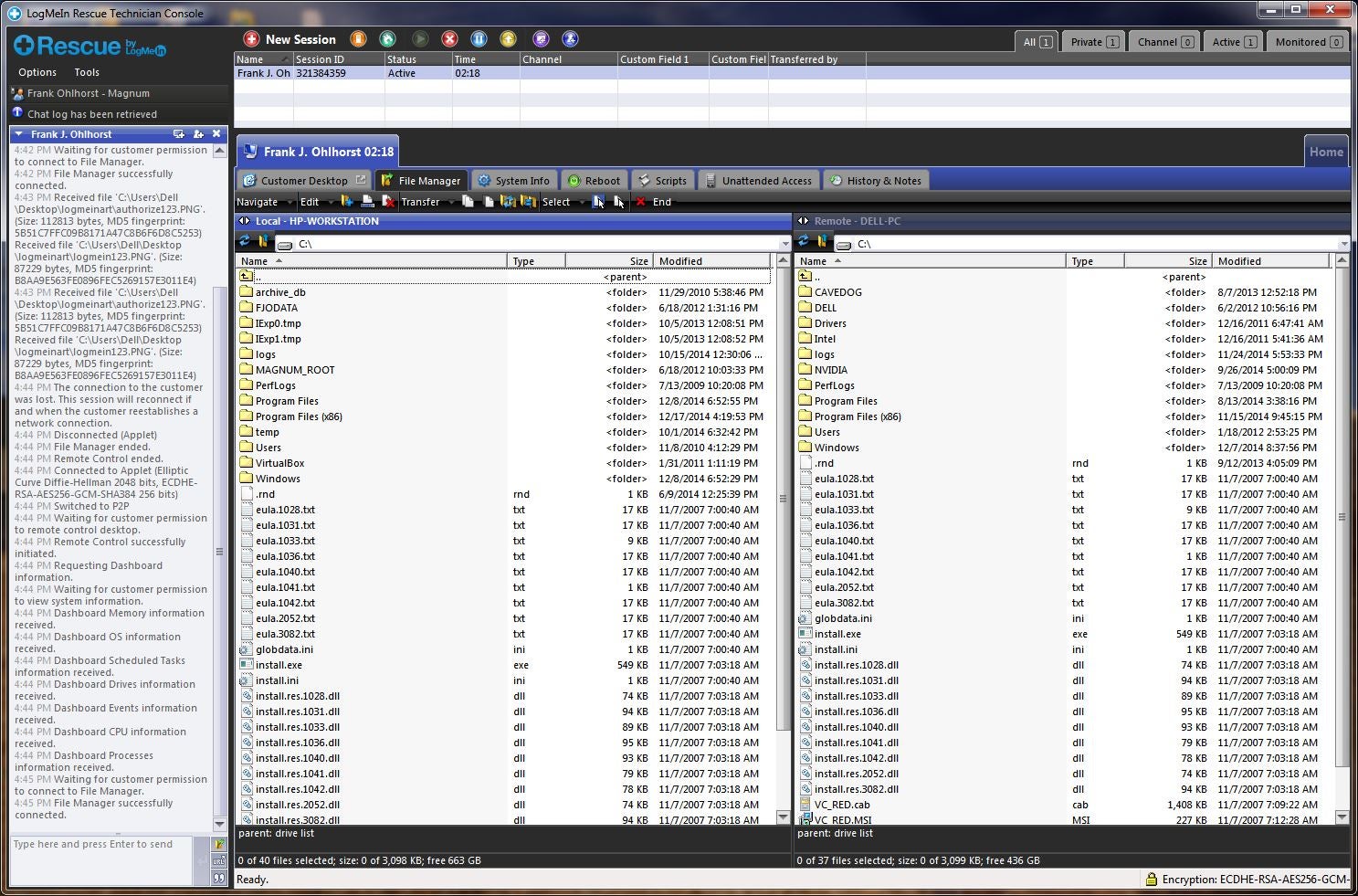This screenshot has height=896, width=1358.
Task: Click the screen share icon in chat panel header
Action: point(179,134)
